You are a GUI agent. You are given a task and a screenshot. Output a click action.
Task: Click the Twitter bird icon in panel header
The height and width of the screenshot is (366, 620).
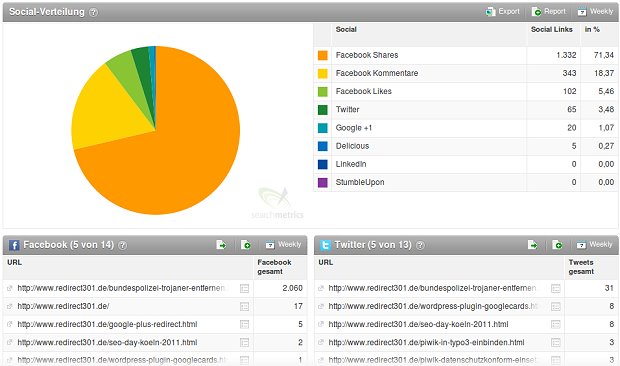point(325,245)
